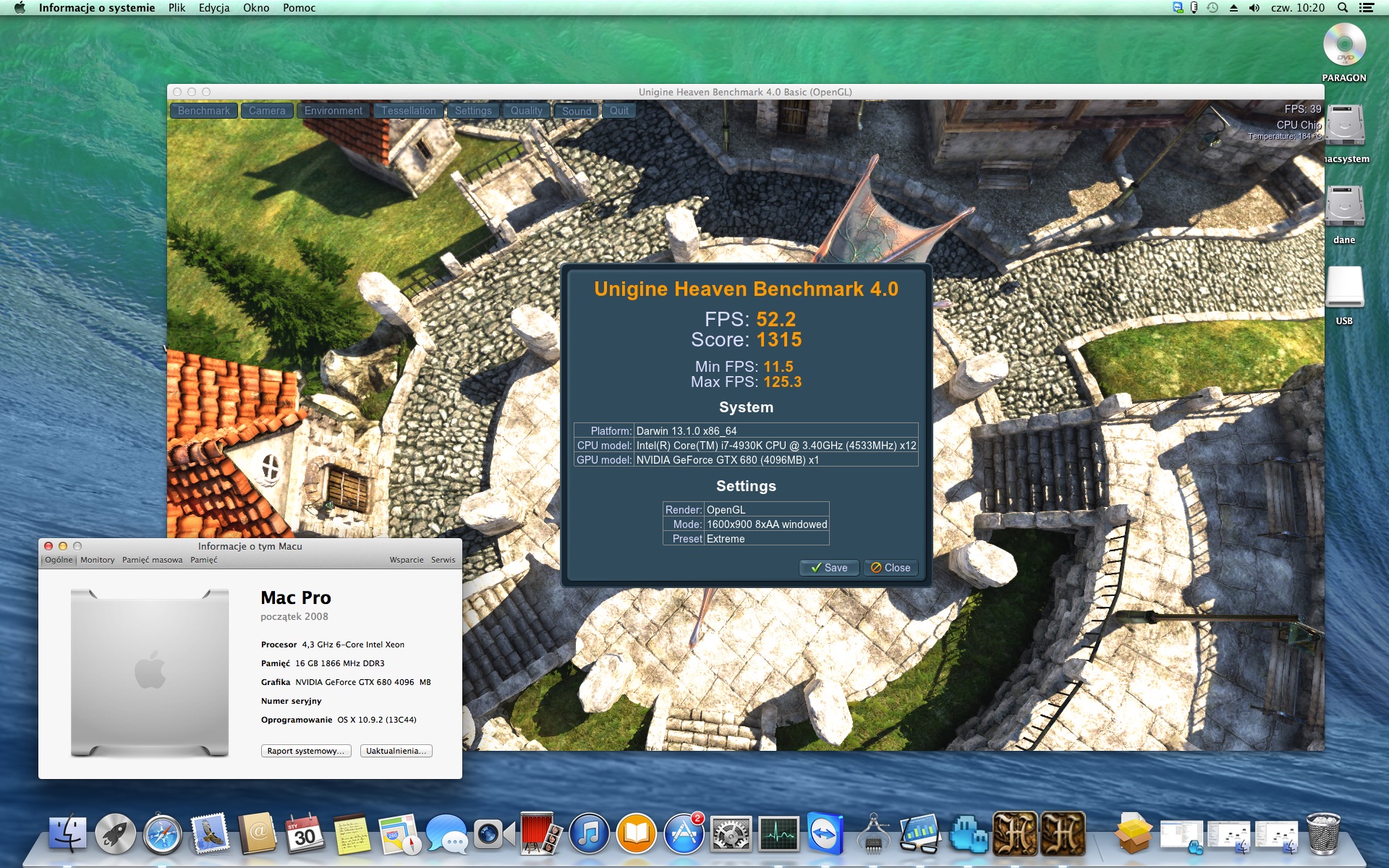Open Calendar icon showing 30
This screenshot has height=868, width=1389.
pyautogui.click(x=305, y=834)
